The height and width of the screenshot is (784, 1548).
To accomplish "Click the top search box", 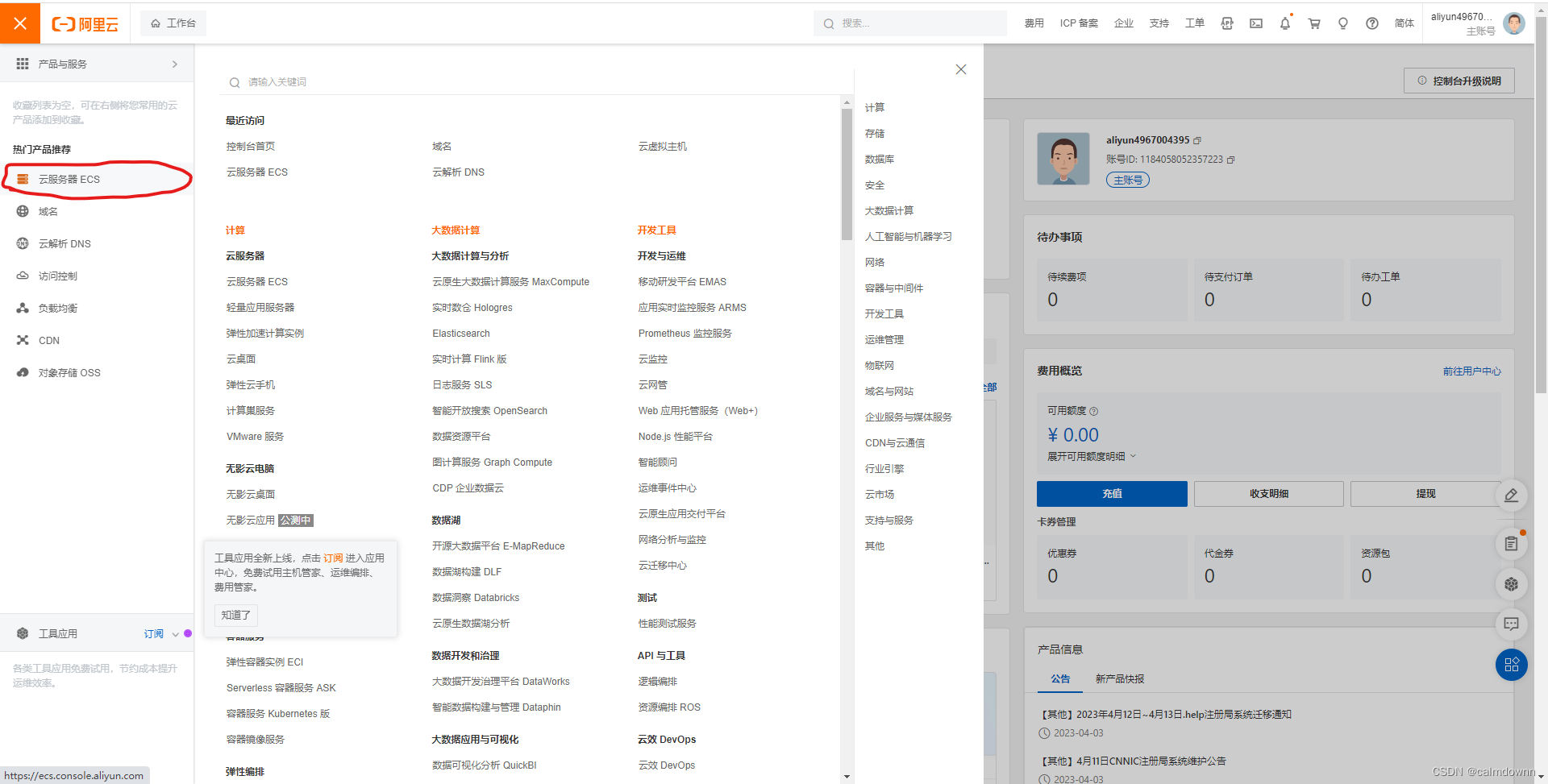I will 910,23.
